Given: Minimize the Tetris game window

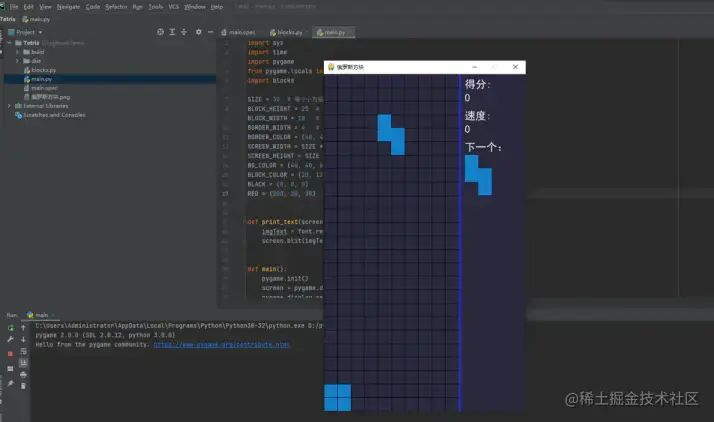Looking at the screenshot, I should [474, 67].
